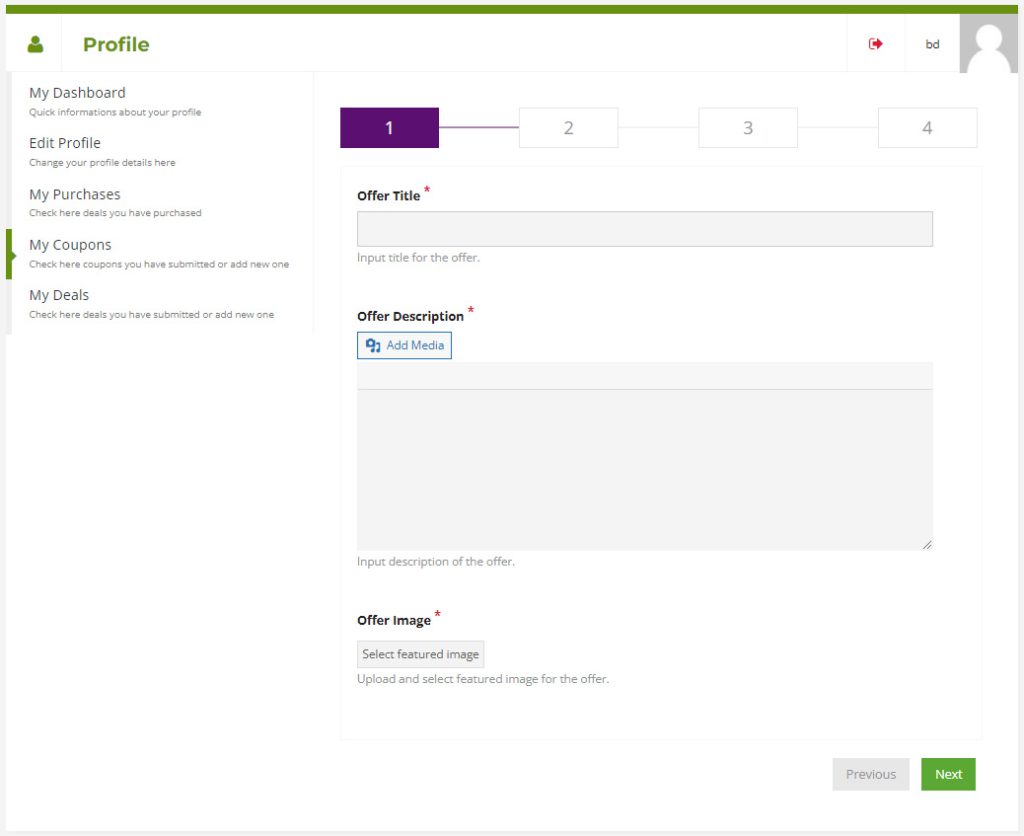Select step 1 of the wizard
1024x836 pixels.
click(389, 128)
